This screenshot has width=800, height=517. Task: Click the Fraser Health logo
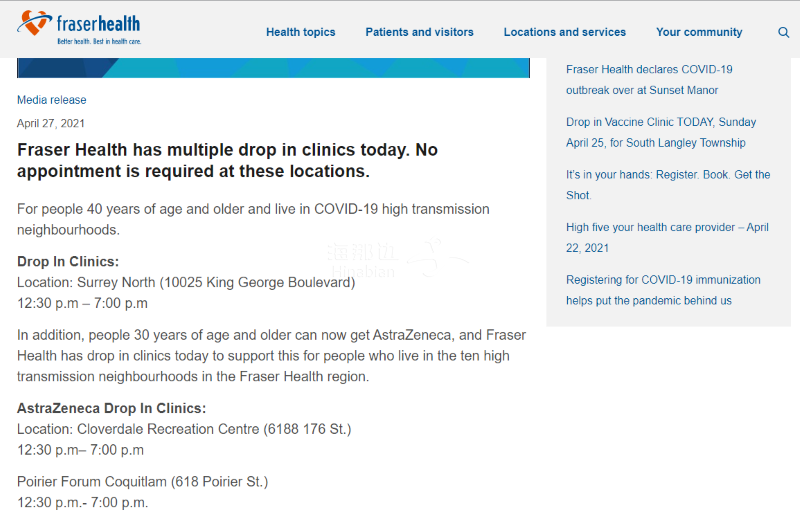[79, 27]
